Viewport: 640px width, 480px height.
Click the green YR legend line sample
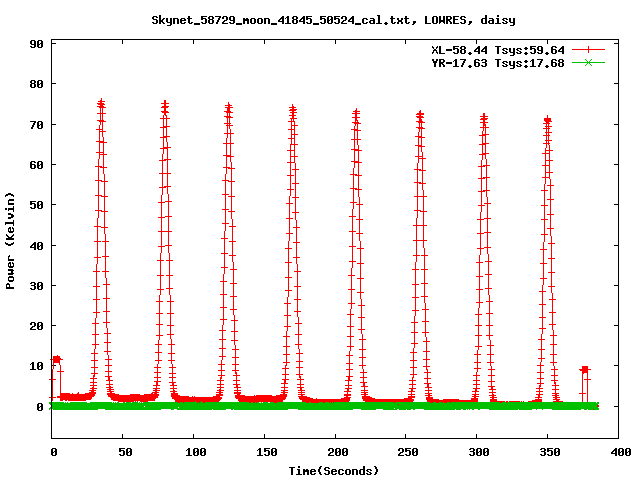[x=588, y=63]
